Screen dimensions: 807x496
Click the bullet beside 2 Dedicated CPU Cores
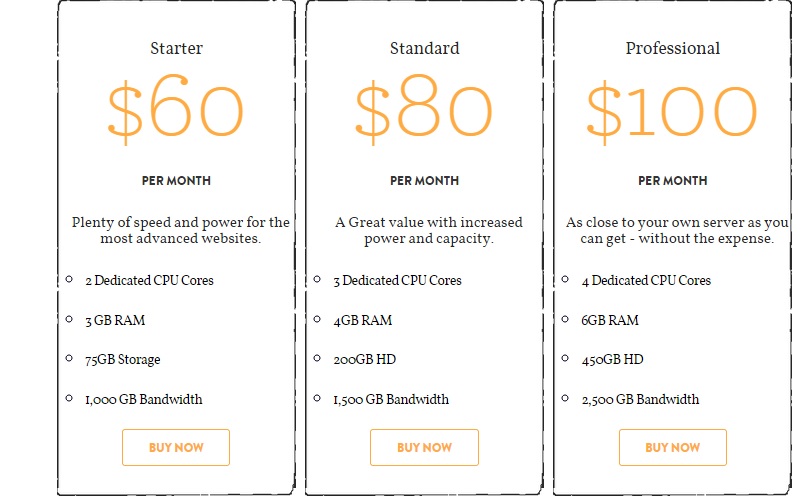click(69, 279)
